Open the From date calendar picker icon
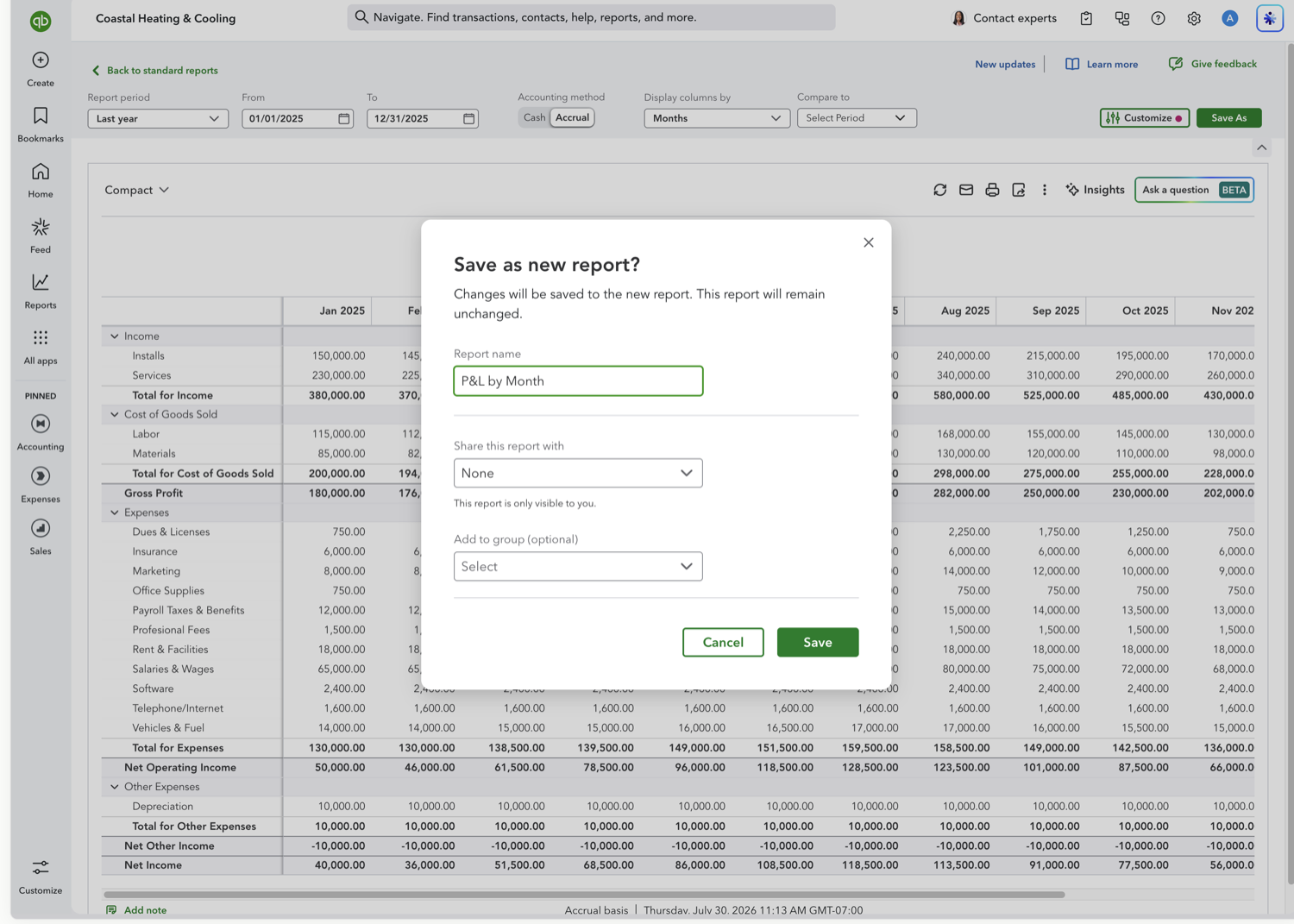This screenshot has height=924, width=1294. click(x=344, y=118)
